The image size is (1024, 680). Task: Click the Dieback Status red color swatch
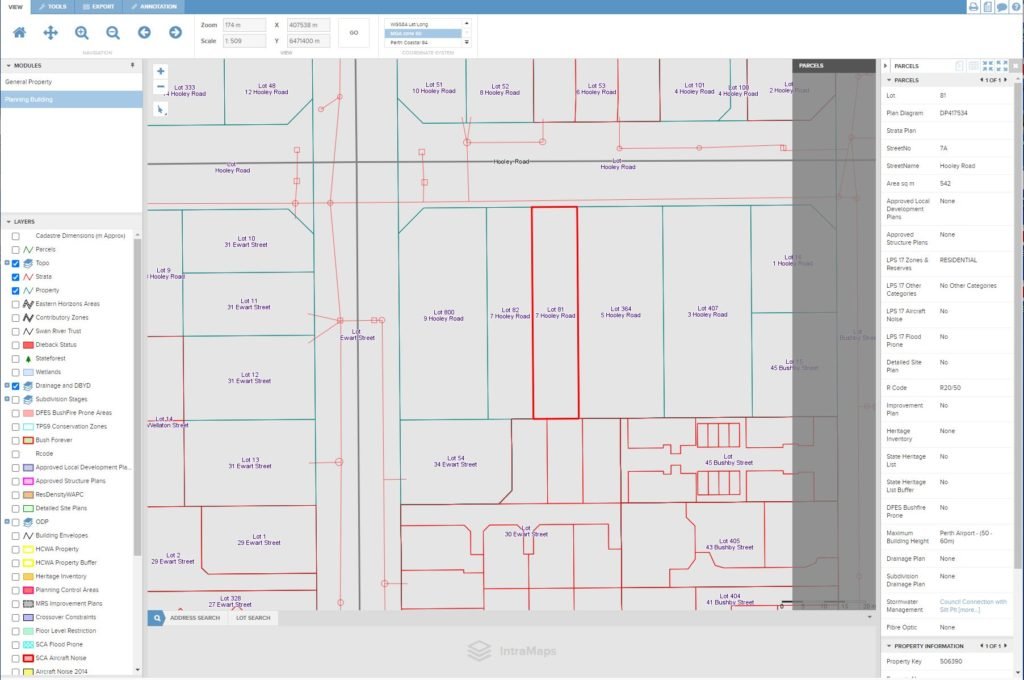(26, 346)
